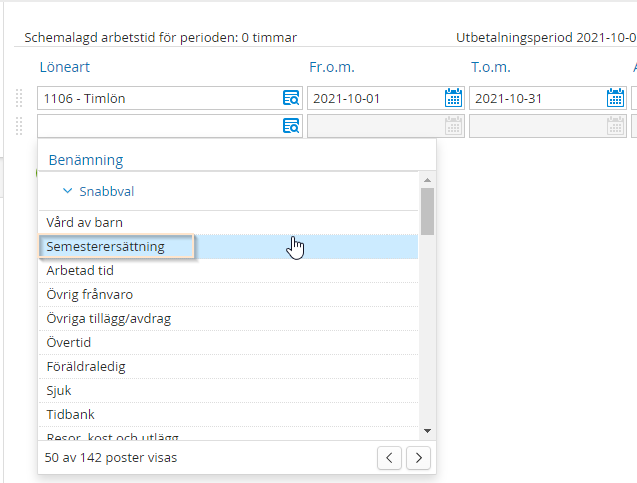Open lookup icon in 1106 - Timlön field
The image size is (637, 483).
[291, 98]
